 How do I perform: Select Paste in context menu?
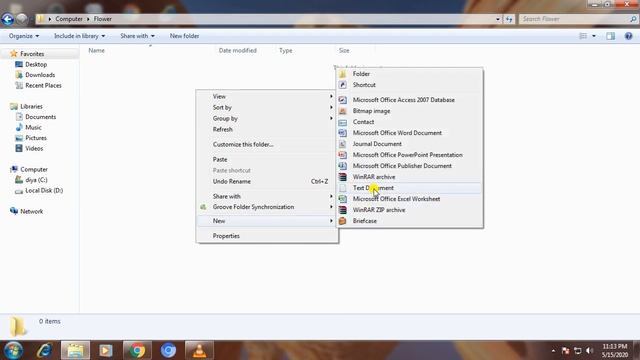(267, 160)
